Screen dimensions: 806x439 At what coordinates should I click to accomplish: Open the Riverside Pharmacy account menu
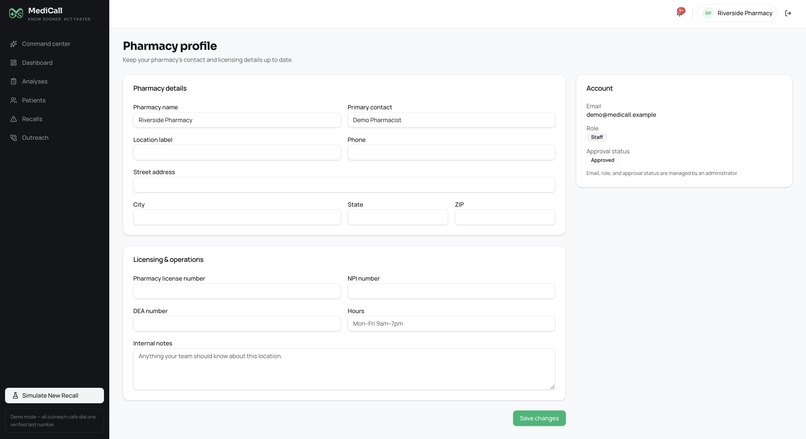[738, 13]
